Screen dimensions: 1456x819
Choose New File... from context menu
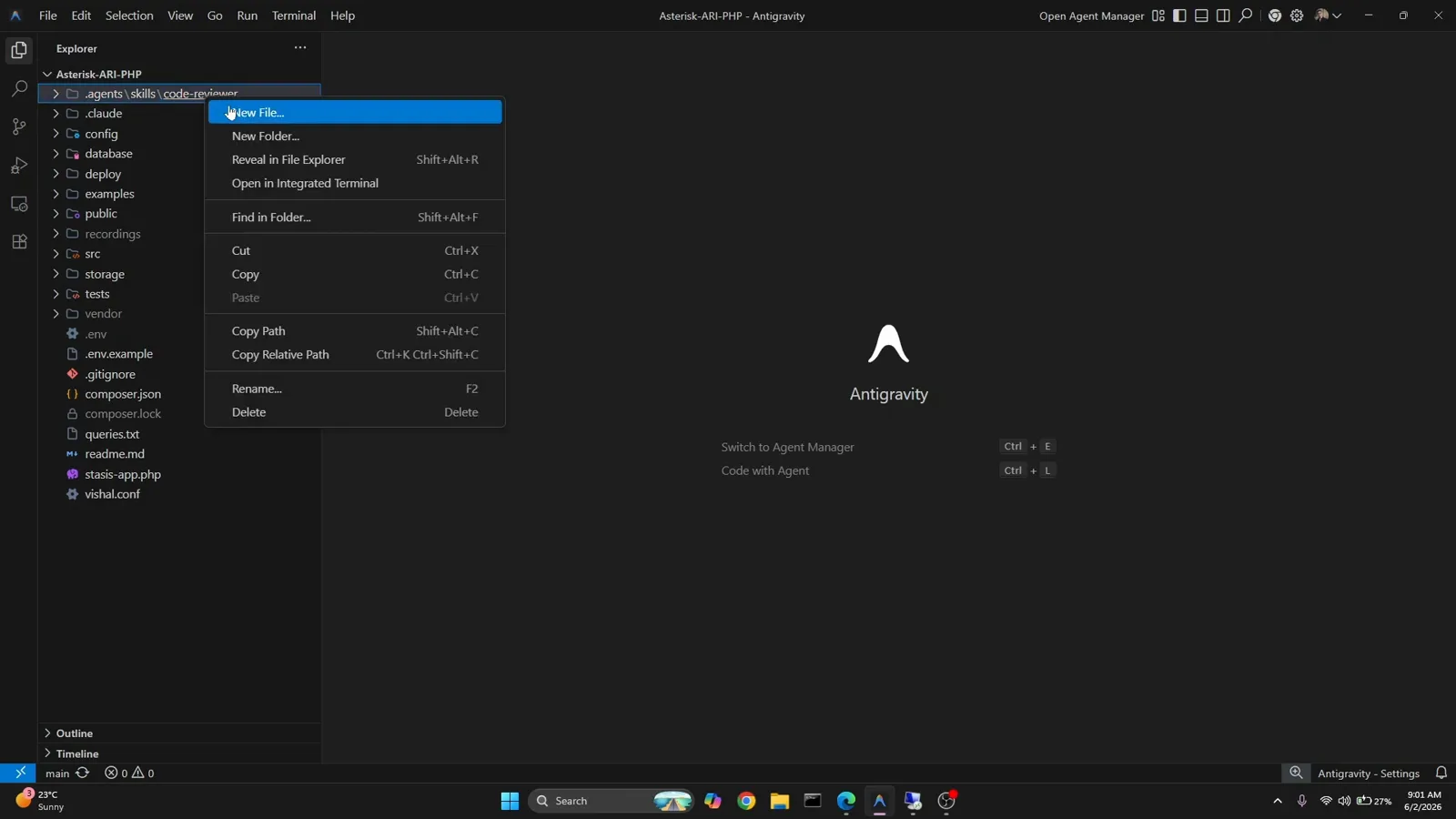point(355,113)
